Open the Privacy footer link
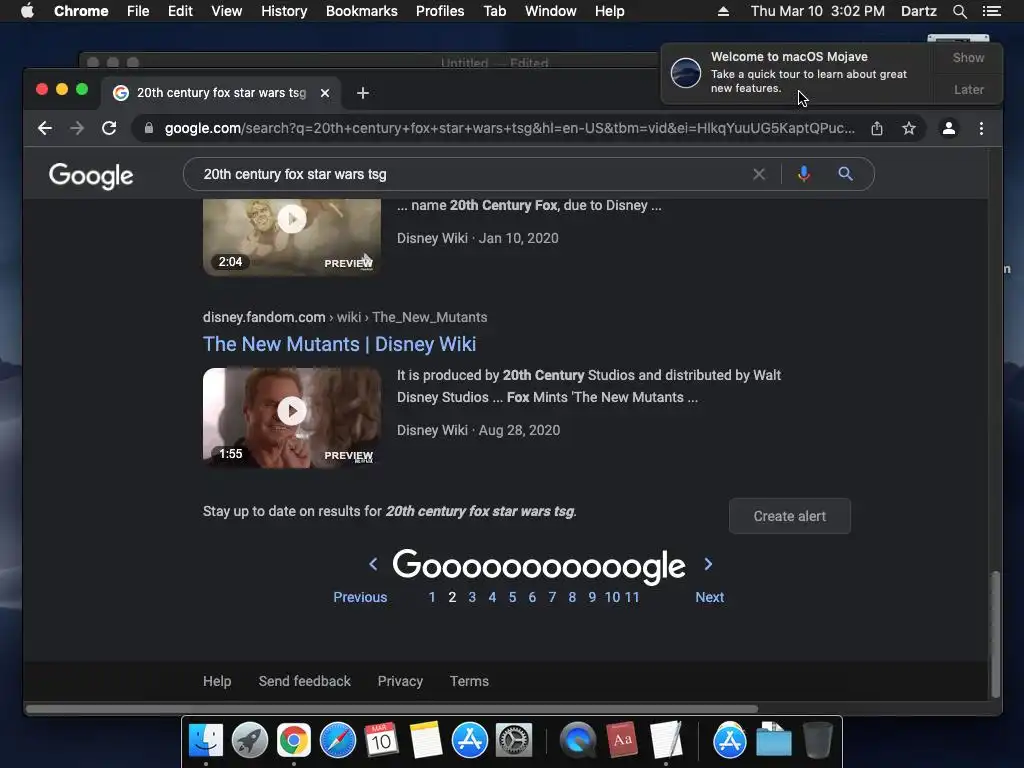This screenshot has width=1024, height=768. pos(400,681)
